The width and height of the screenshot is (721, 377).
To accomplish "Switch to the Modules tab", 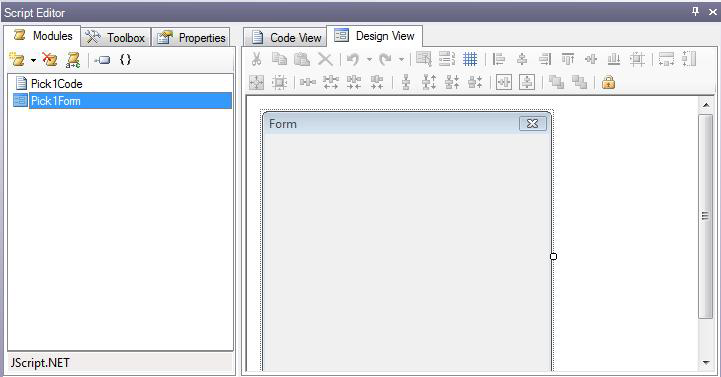I will tap(43, 36).
